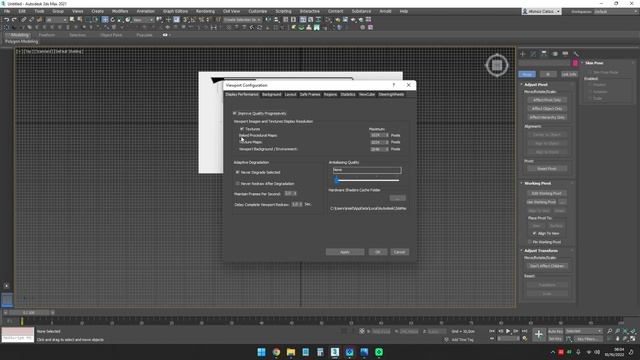The image size is (640, 360).
Task: Switch to the Background tab
Action: coord(271,94)
